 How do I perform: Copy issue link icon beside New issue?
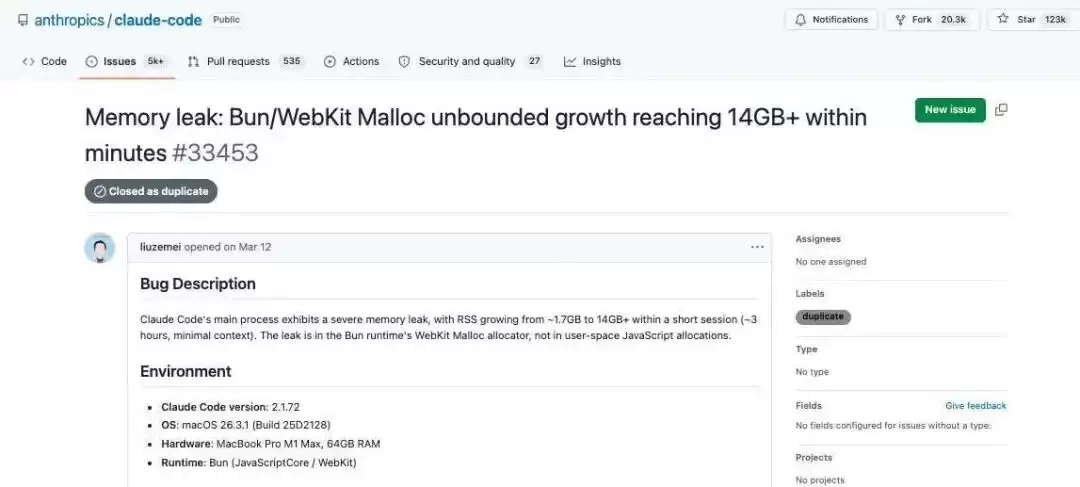click(1001, 110)
